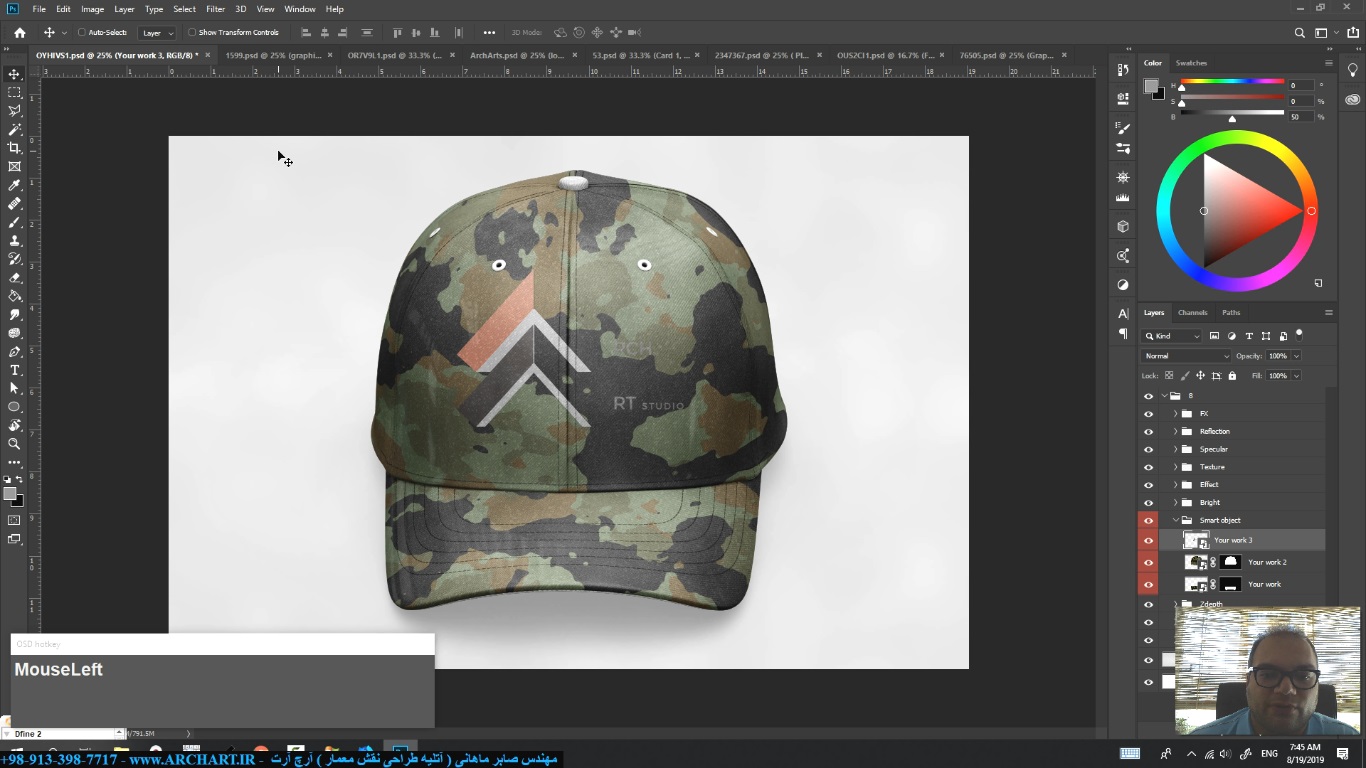This screenshot has height=768, width=1366.
Task: Toggle Auto-Select checkbox
Action: [82, 32]
